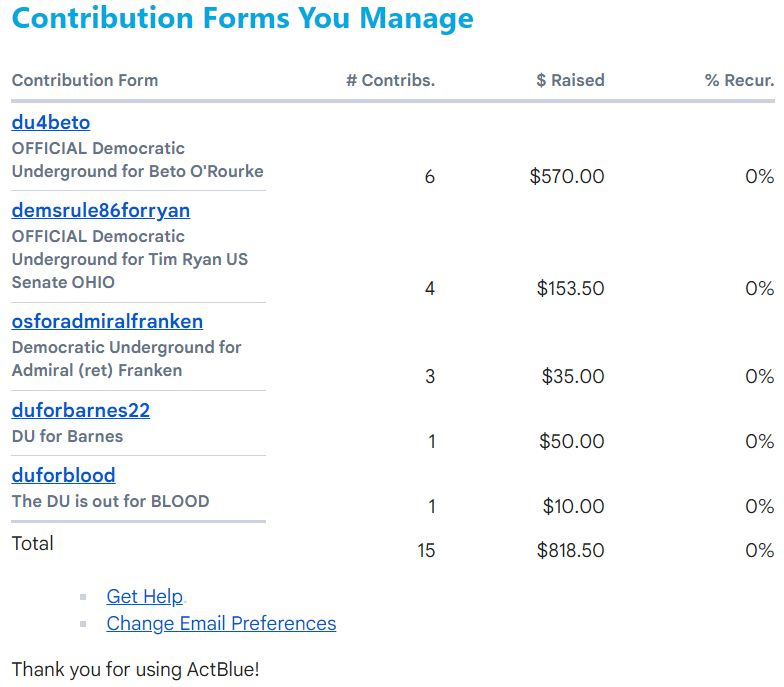Click the total contributions count of 15
Image resolution: width=784 pixels, height=687 pixels.
pos(427,551)
